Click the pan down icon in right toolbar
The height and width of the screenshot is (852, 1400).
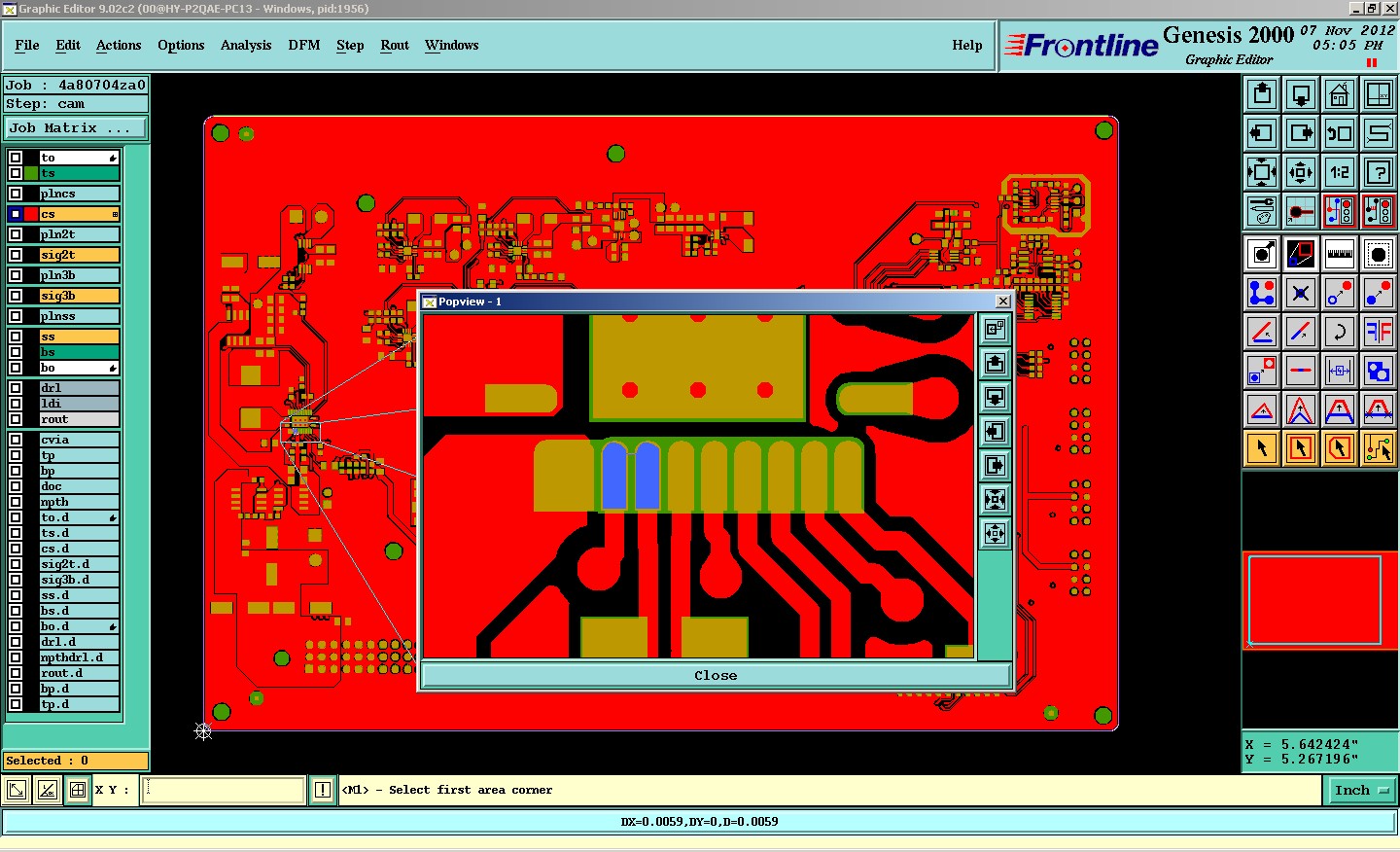(x=1301, y=94)
